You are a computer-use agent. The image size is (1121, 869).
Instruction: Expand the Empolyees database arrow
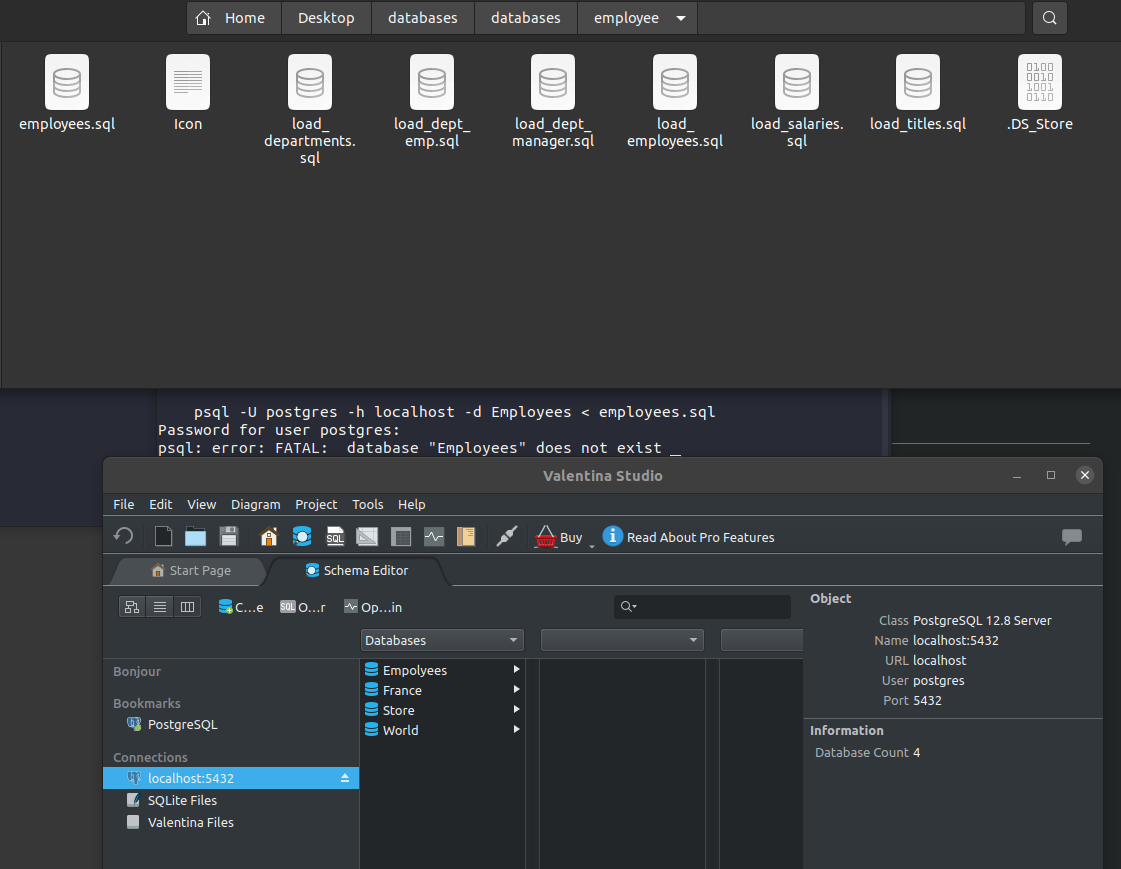coord(516,670)
